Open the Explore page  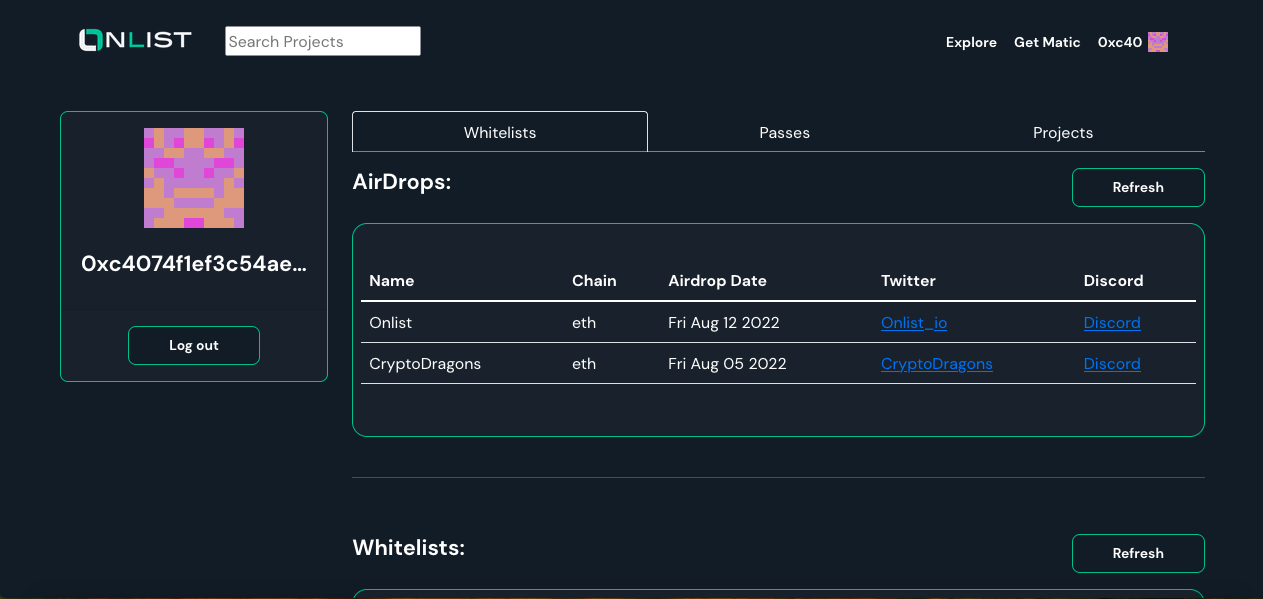971,42
